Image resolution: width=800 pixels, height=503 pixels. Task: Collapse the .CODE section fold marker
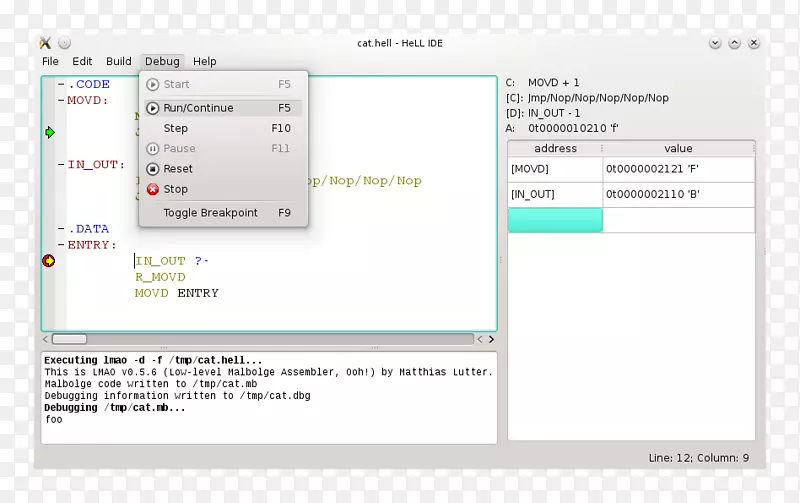[61, 85]
